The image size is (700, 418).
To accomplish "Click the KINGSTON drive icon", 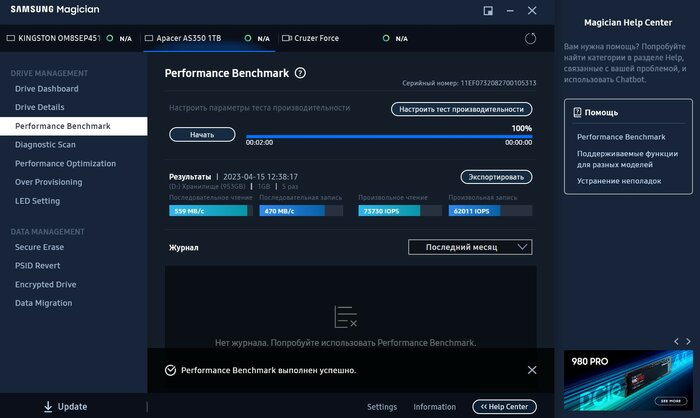I will pos(11,38).
